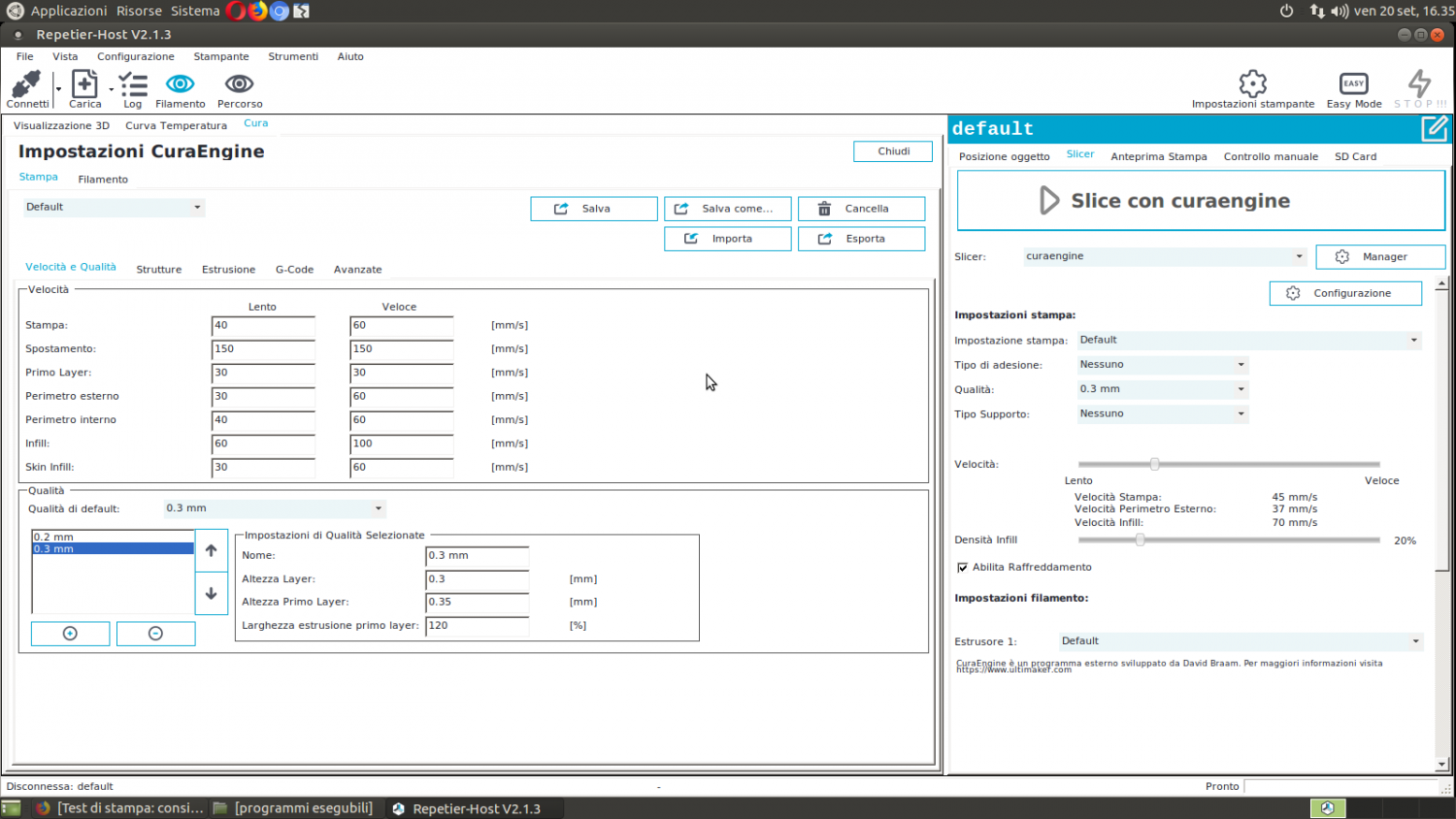Toggle the Log list icon

coord(133,83)
